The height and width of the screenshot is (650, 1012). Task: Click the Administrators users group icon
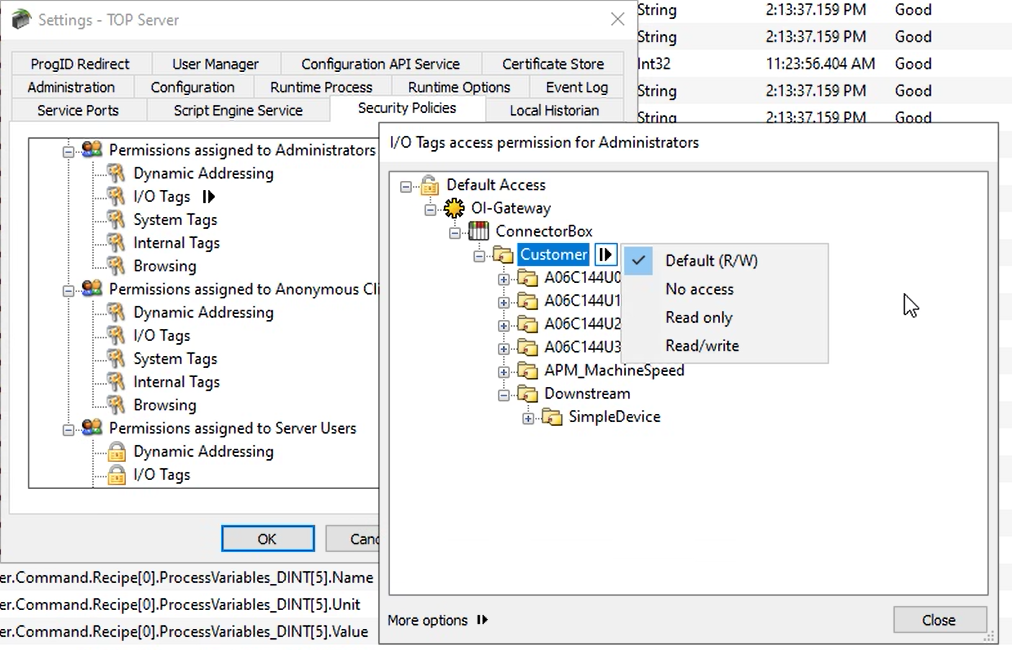[x=92, y=150]
